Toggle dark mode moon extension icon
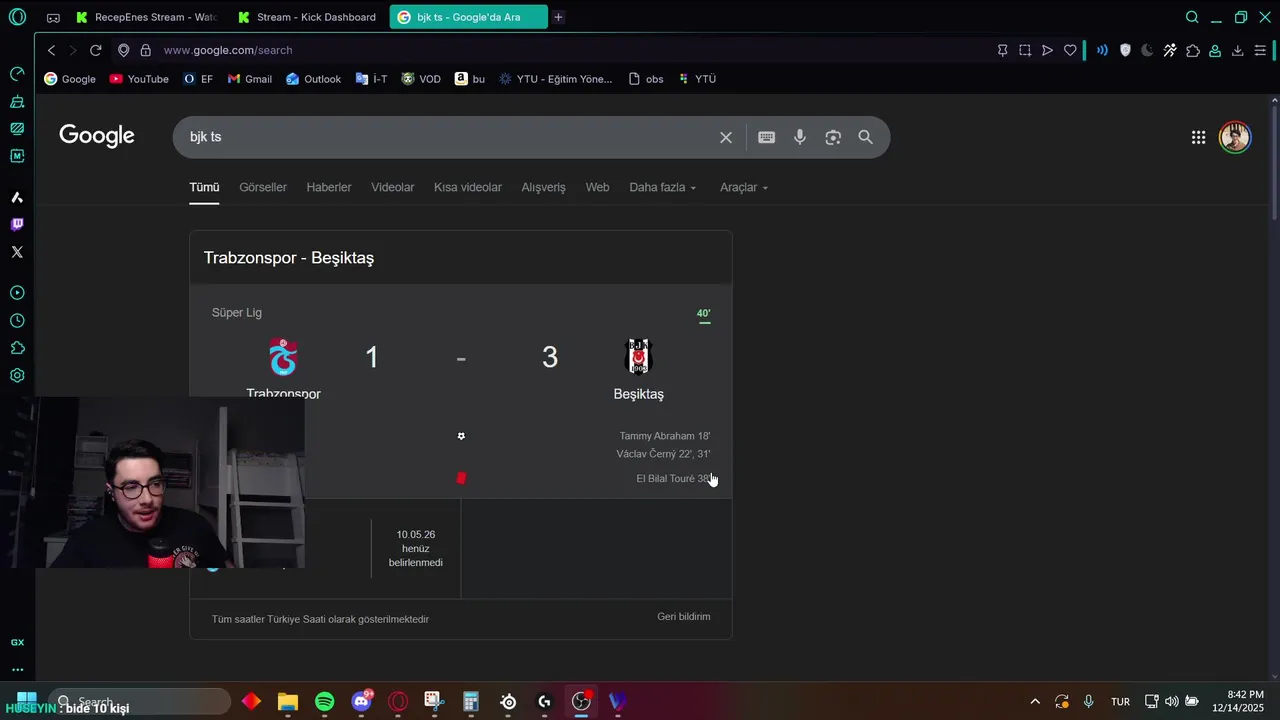 click(x=1147, y=50)
